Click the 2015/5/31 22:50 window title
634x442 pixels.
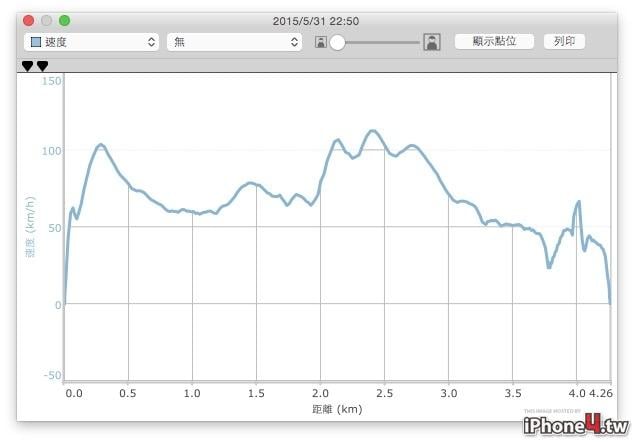click(x=316, y=21)
